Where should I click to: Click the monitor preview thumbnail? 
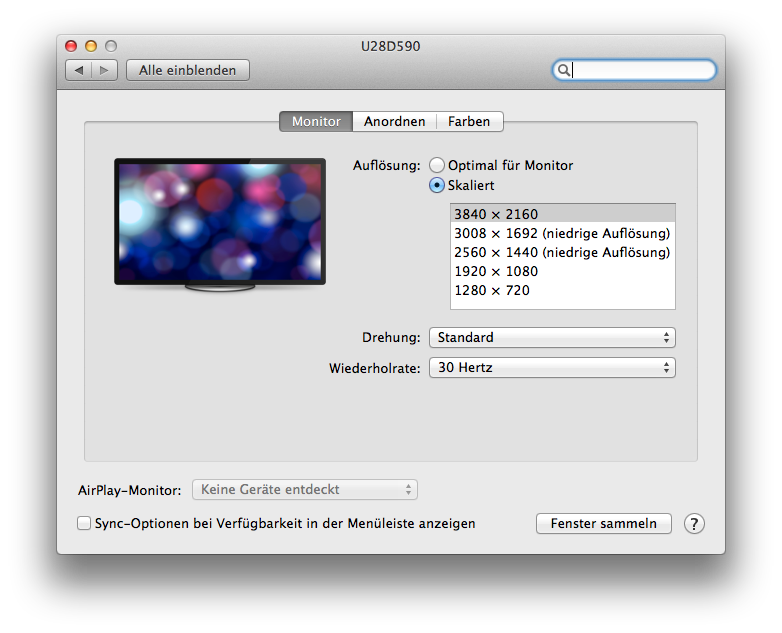click(x=220, y=225)
